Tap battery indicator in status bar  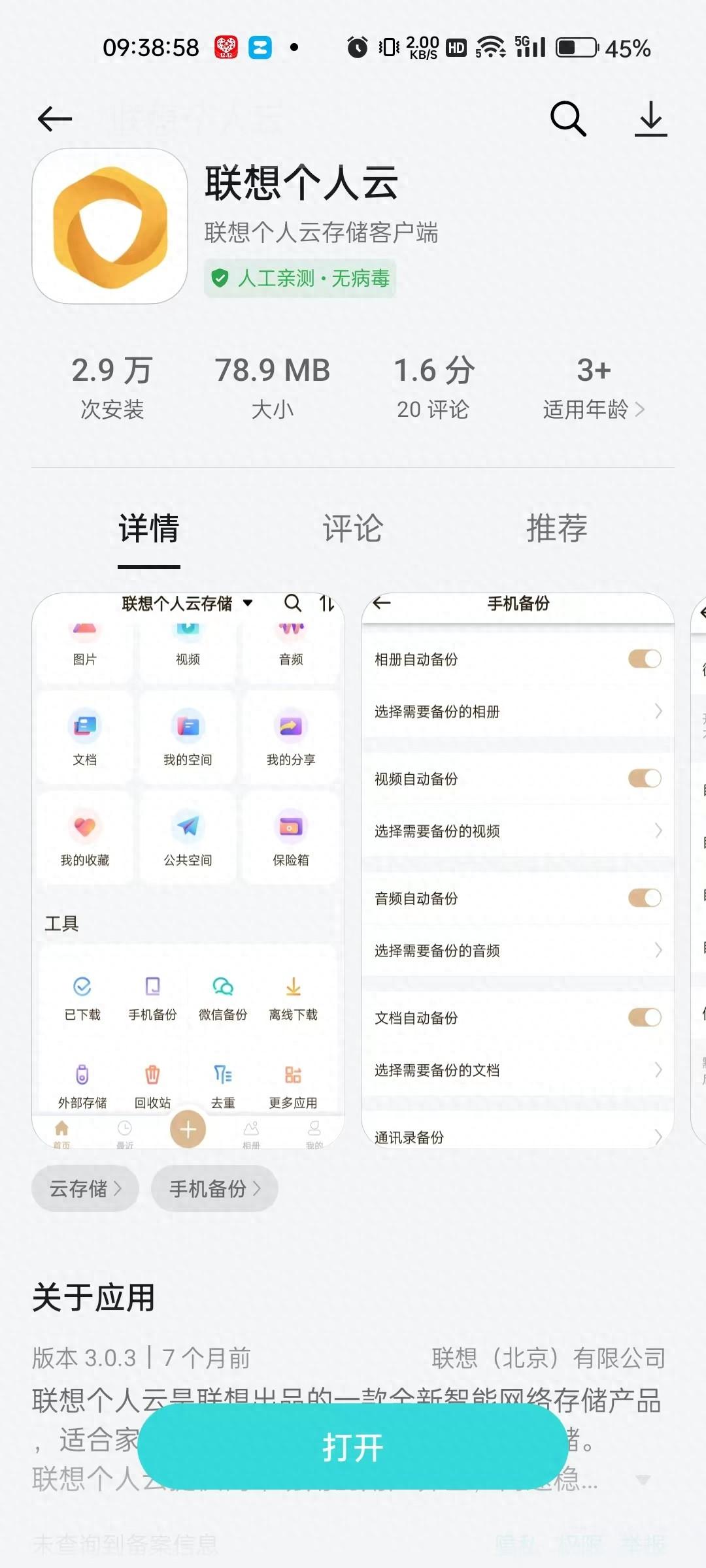[577, 48]
